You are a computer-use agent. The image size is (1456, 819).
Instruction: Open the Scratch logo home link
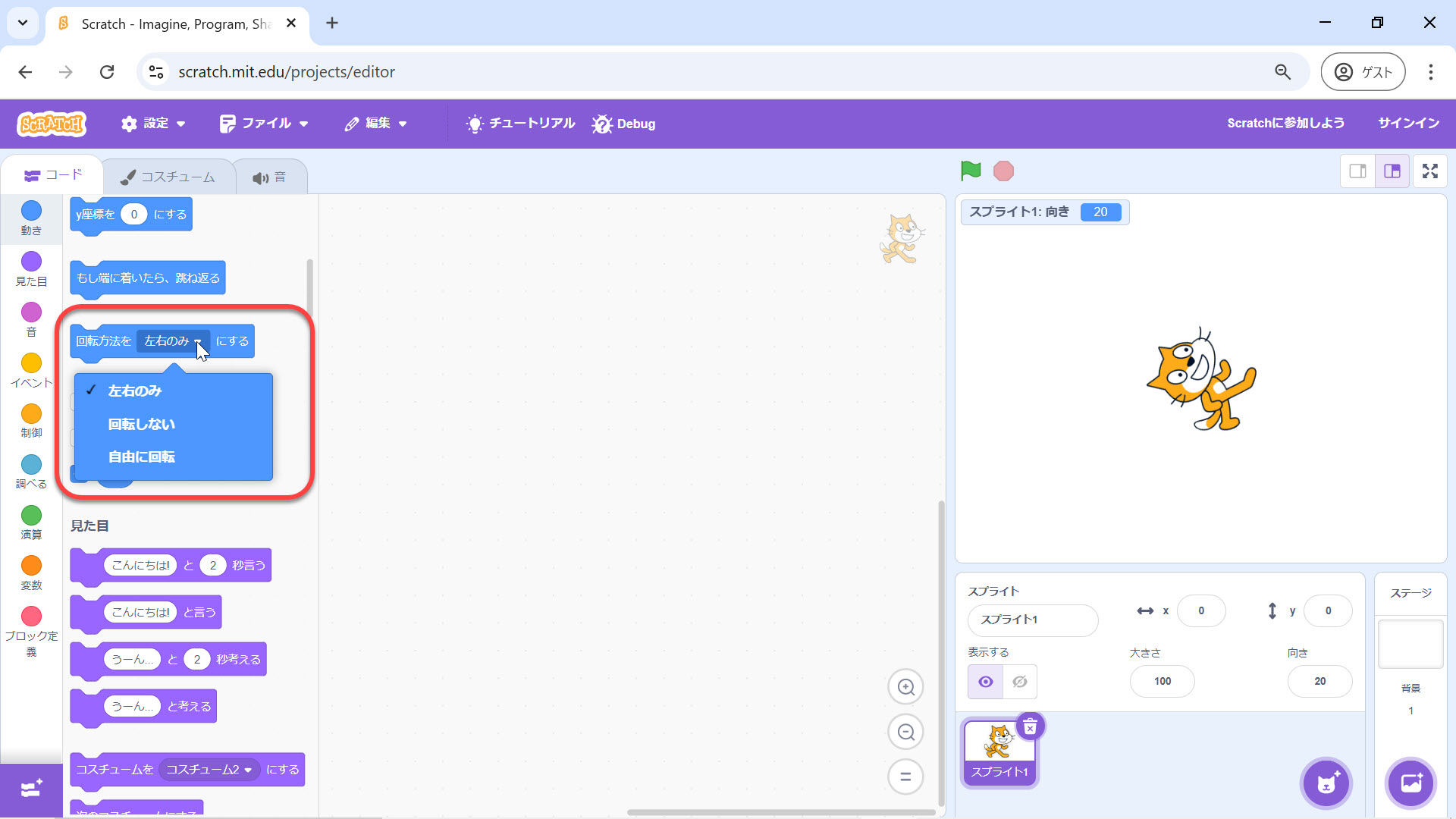52,124
